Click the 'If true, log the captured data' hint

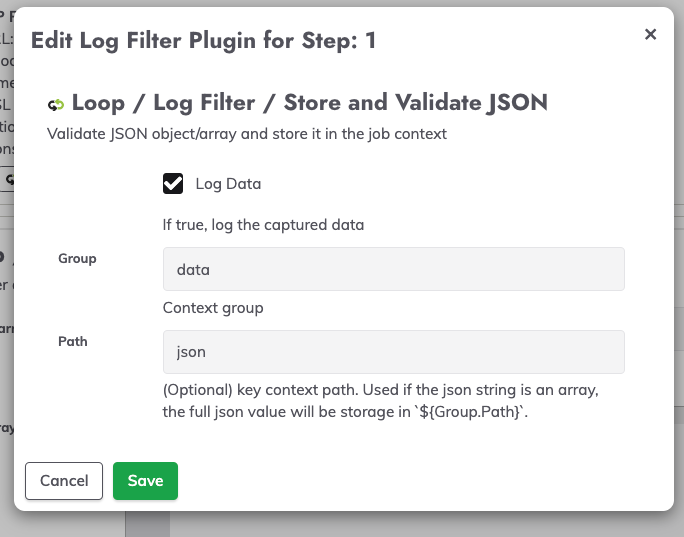[x=263, y=225]
